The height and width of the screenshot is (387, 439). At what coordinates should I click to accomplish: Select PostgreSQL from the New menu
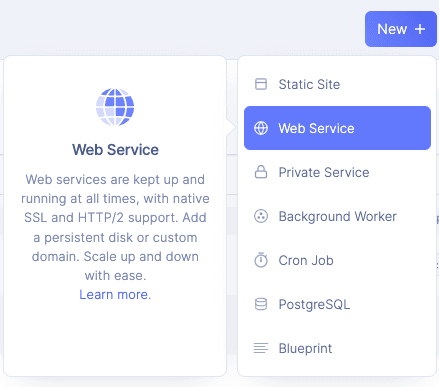tap(337, 304)
